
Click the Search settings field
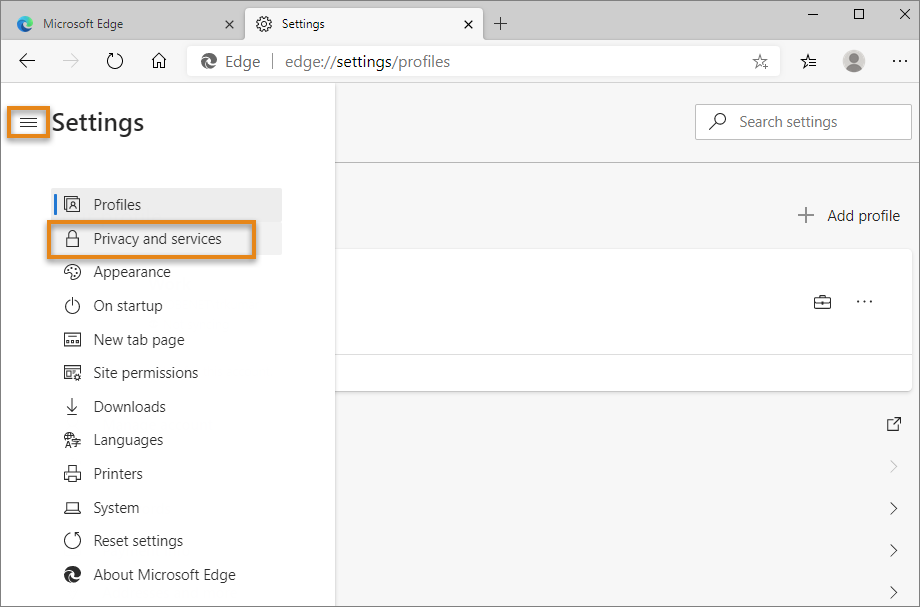point(803,122)
